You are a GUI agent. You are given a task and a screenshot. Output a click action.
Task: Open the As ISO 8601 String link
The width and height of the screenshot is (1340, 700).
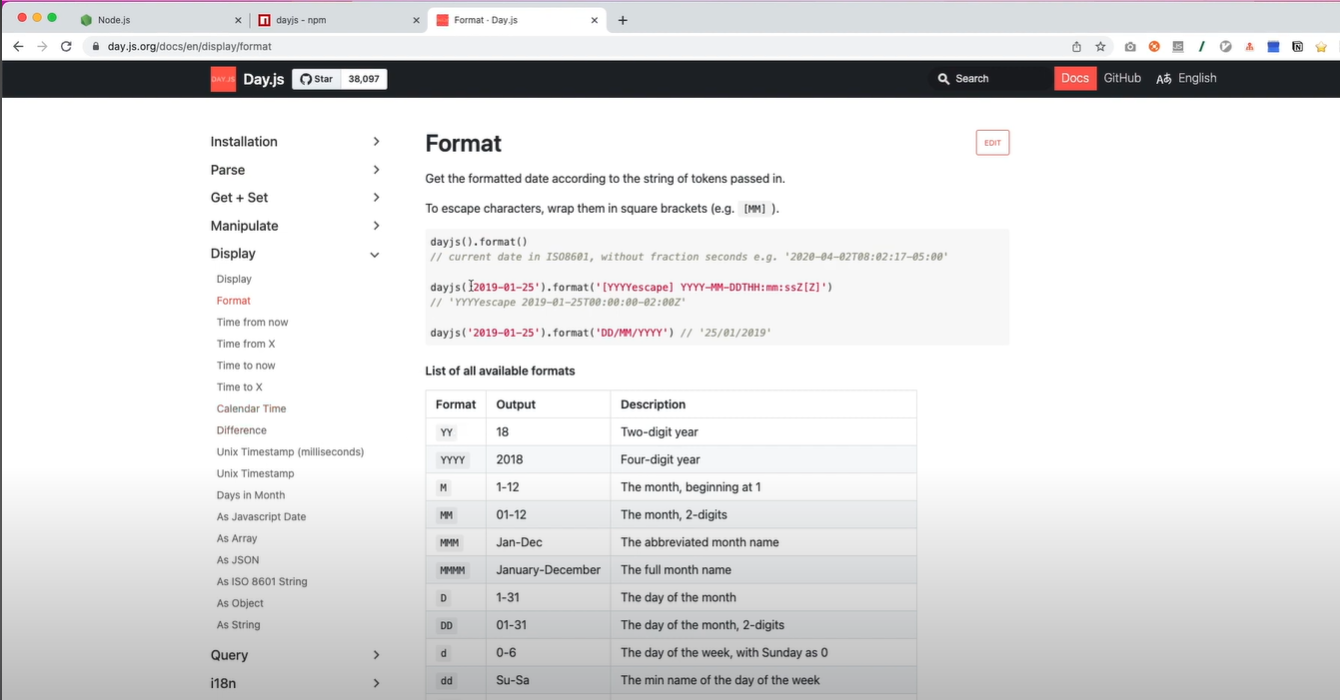tap(262, 582)
